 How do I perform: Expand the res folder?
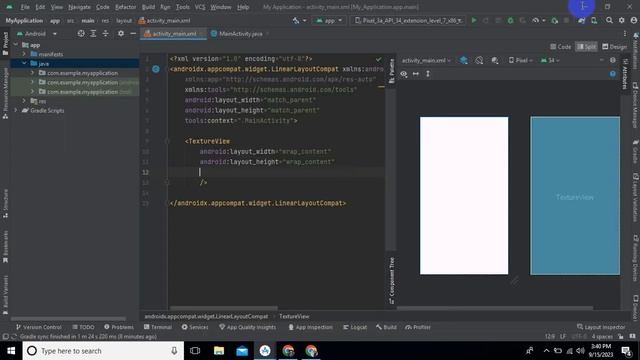24,101
